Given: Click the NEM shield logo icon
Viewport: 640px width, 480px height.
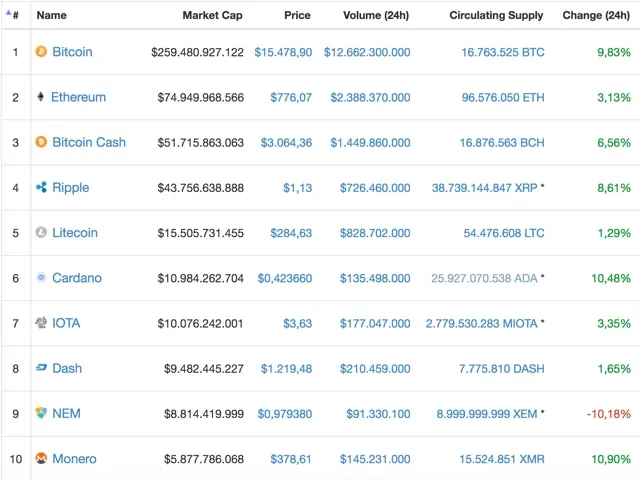Looking at the screenshot, I should pyautogui.click(x=41, y=413).
